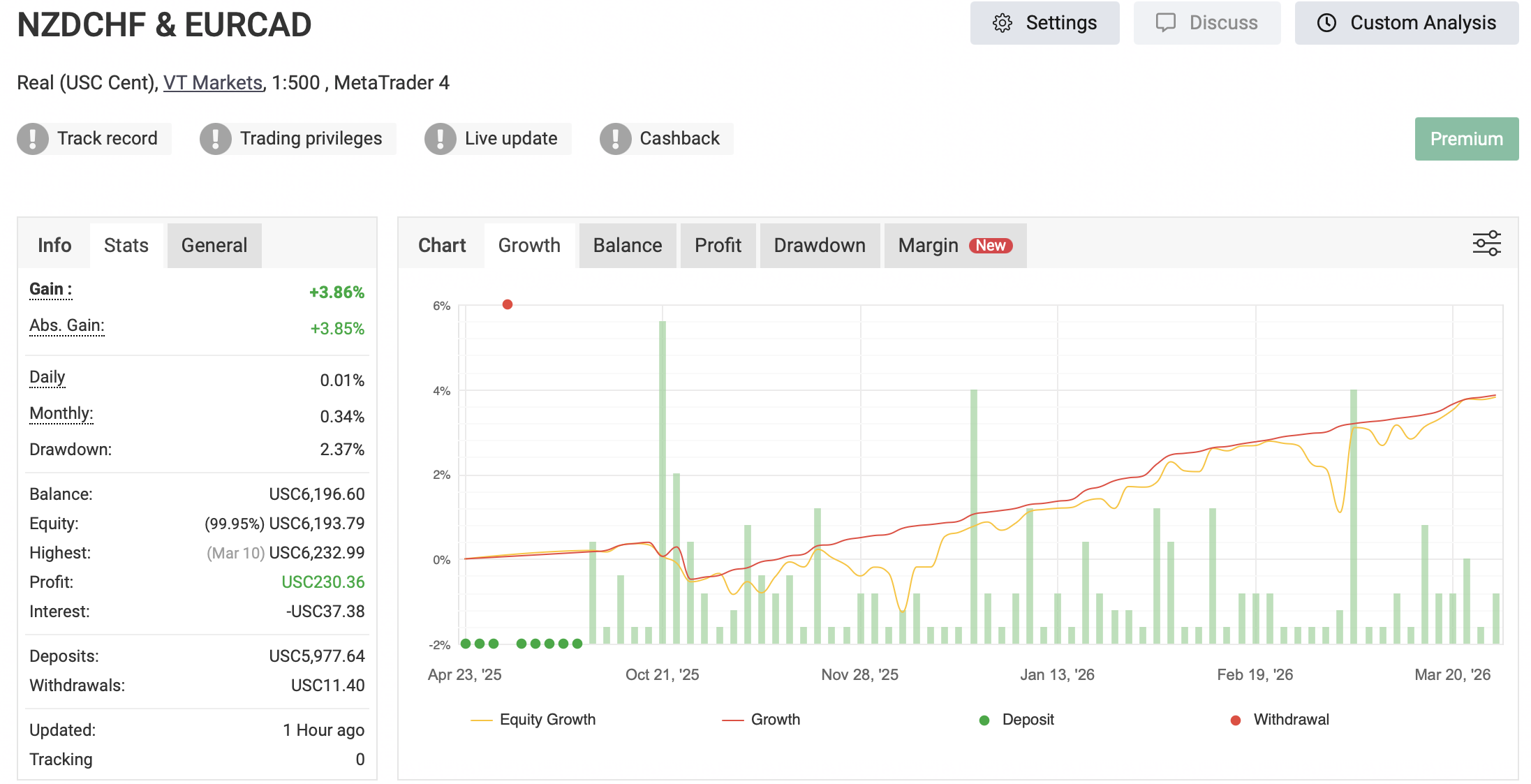Click the Premium button

point(1466,138)
